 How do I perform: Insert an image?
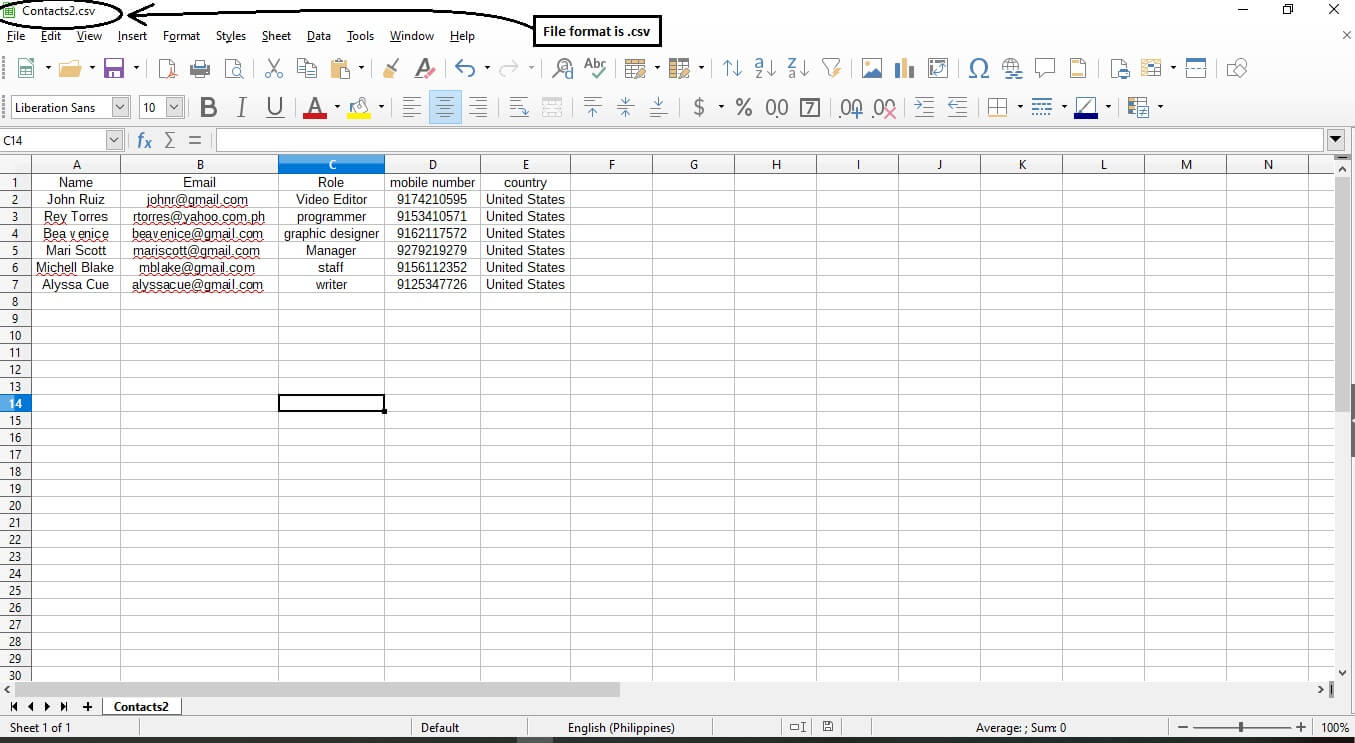tap(870, 68)
